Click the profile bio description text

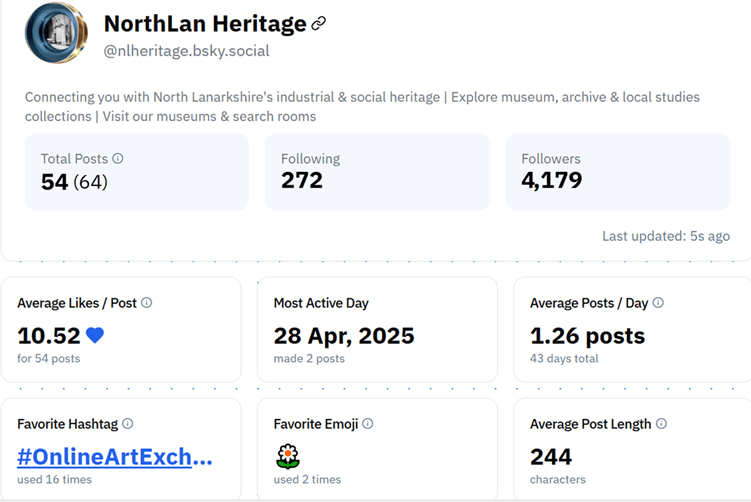click(362, 106)
